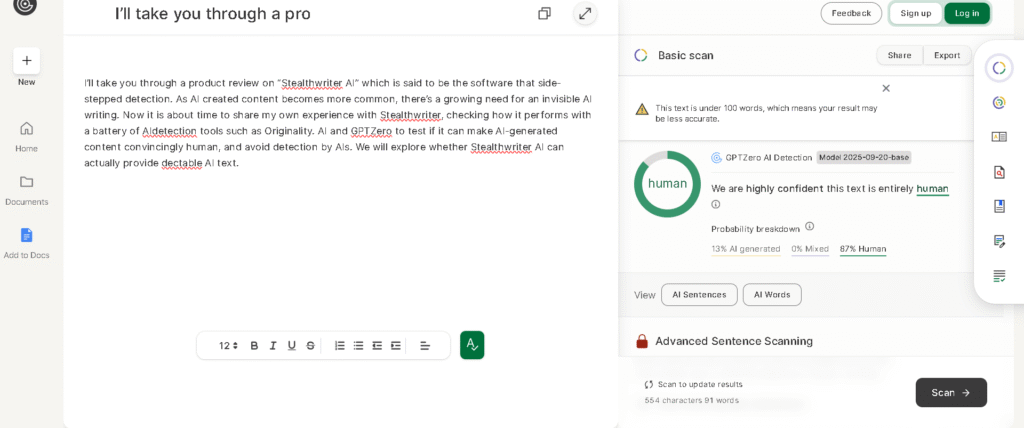Insert a bulleted list

(x=358, y=346)
